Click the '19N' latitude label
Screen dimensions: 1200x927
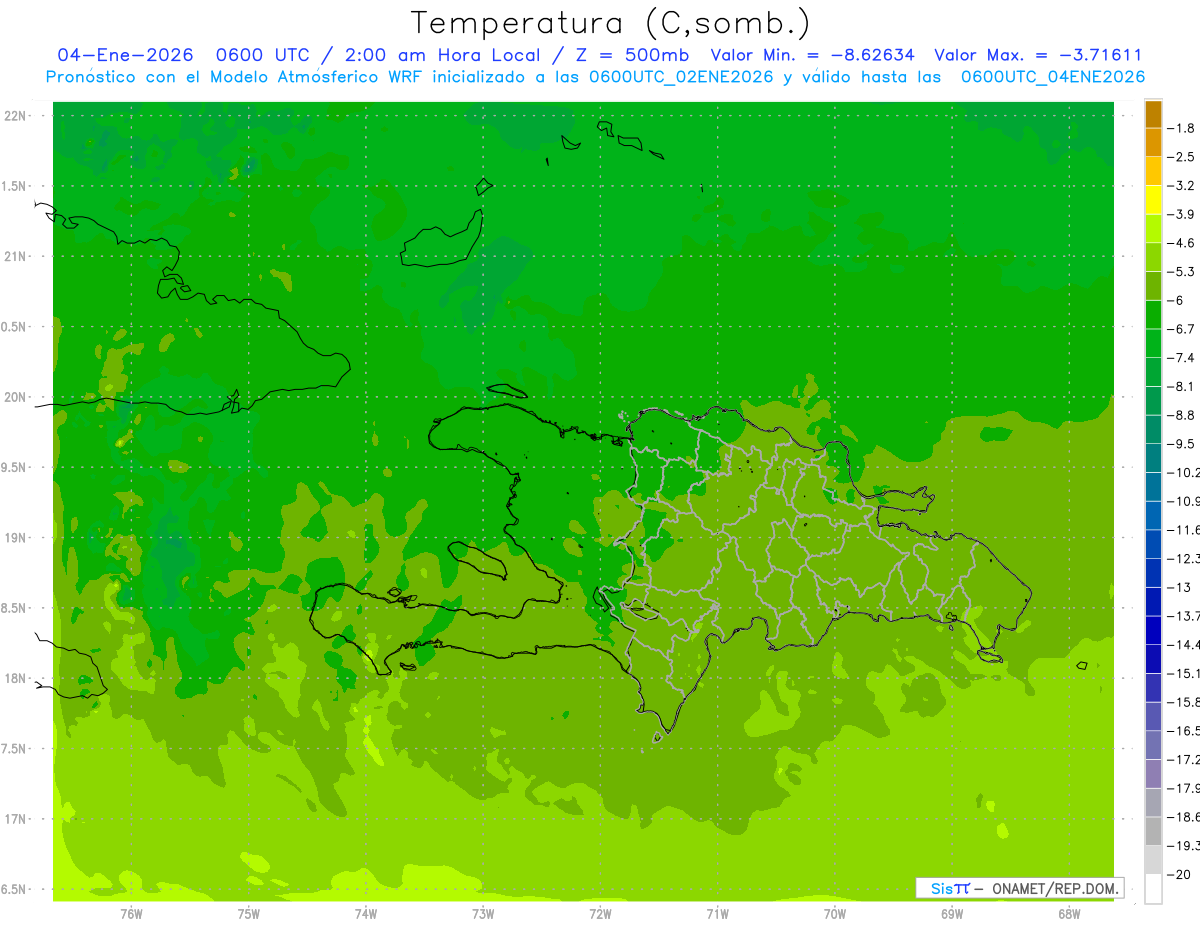(17, 538)
